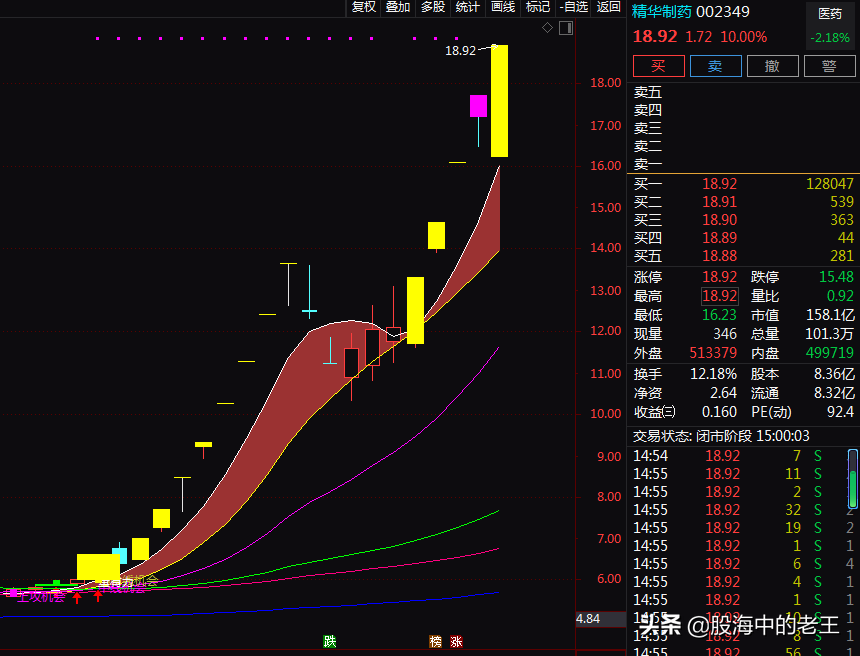Click the 内盘 value 499719

point(830,353)
